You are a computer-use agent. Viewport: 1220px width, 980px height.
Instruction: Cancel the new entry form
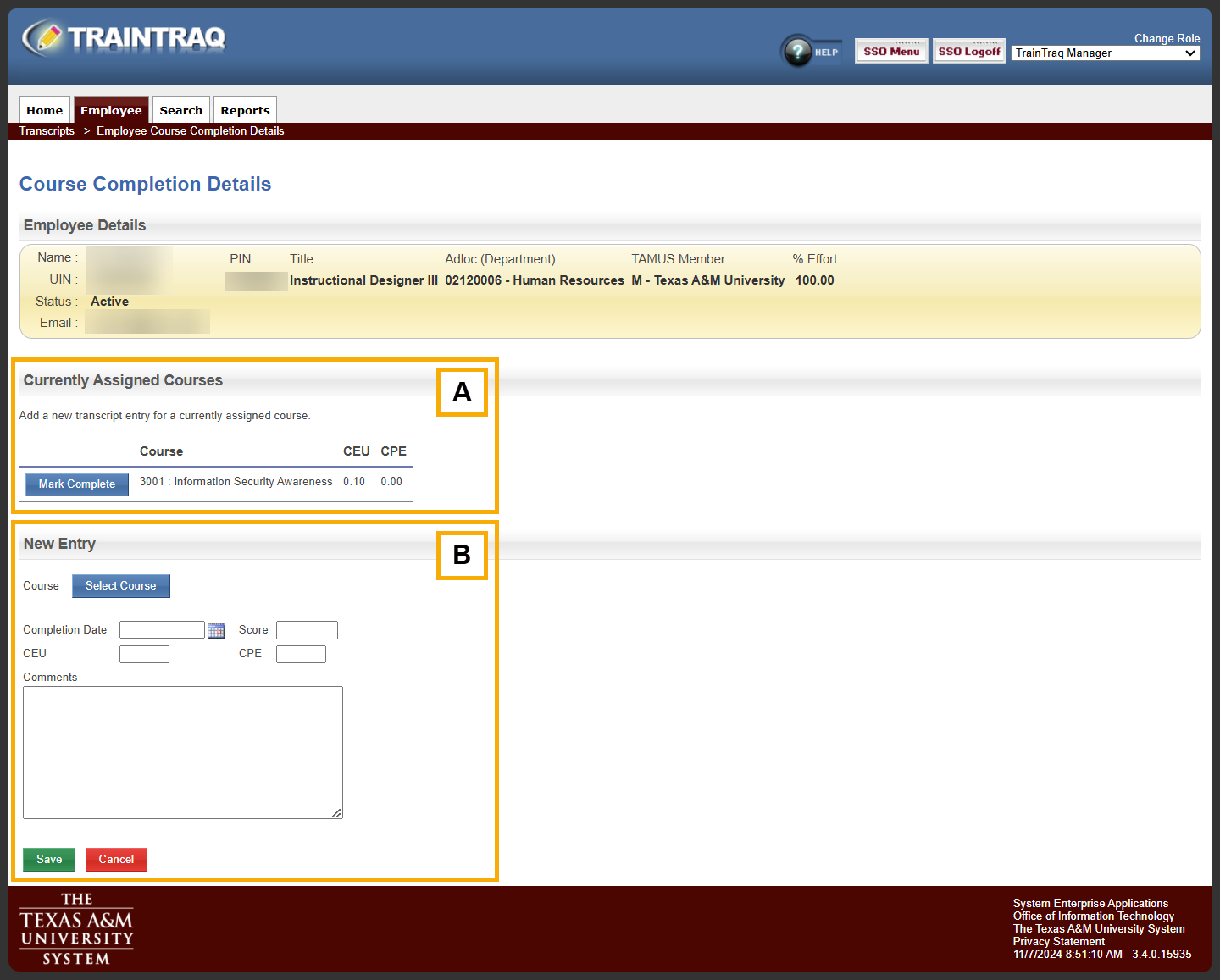116,860
